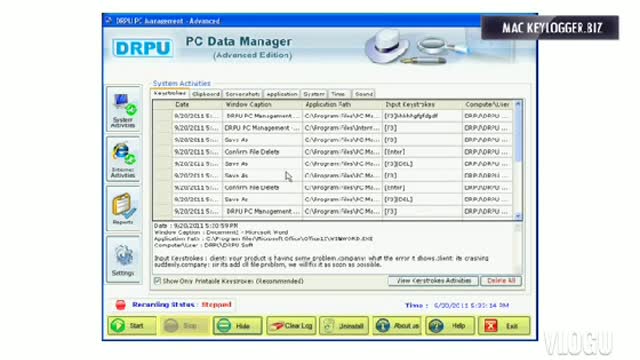Click the Clear Log button
This screenshot has width=640, height=360.
pyautogui.click(x=291, y=326)
